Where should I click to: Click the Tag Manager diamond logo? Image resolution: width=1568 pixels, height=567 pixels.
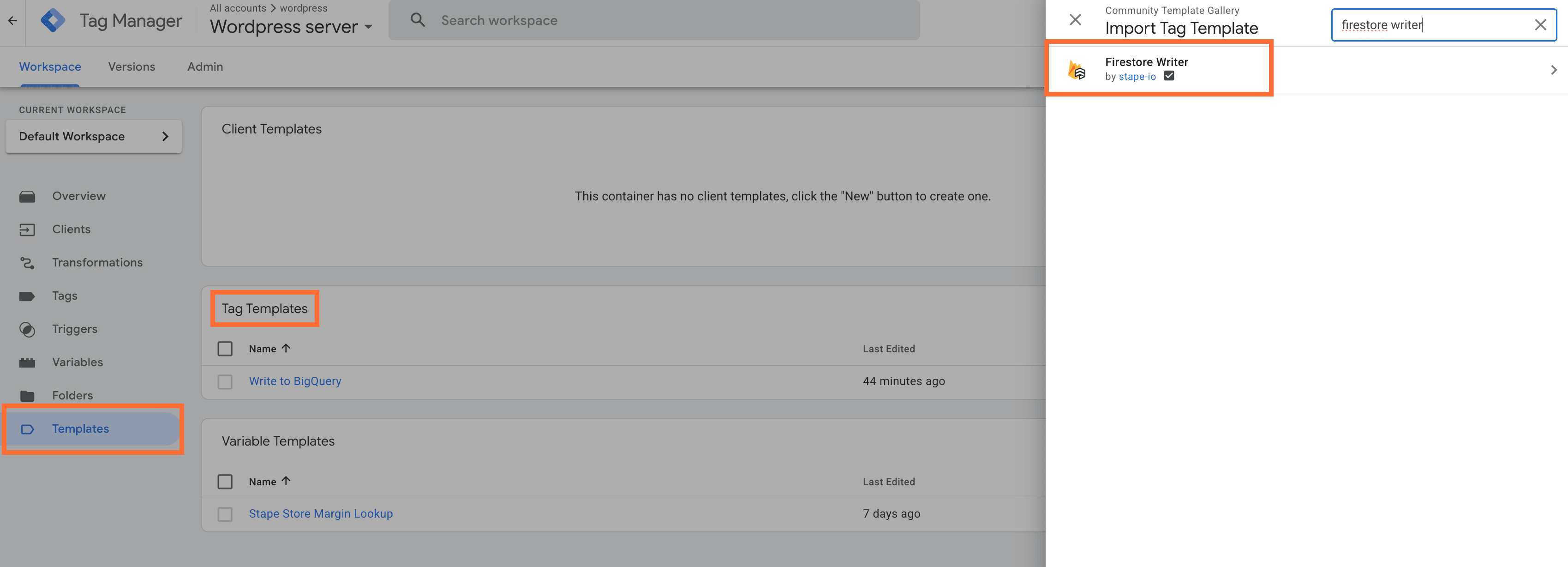pyautogui.click(x=53, y=20)
